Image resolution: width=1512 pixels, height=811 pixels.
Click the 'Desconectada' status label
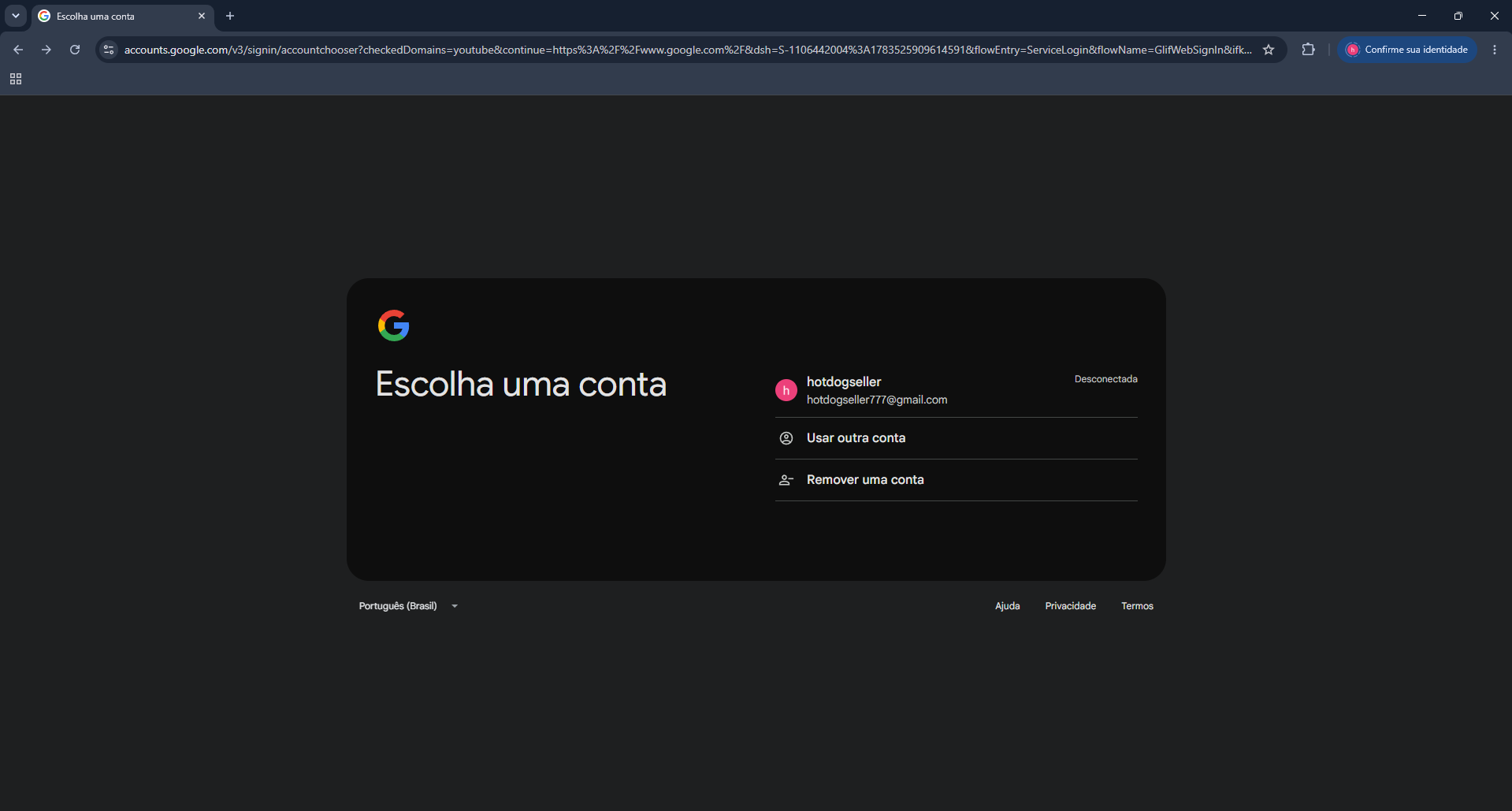[x=1106, y=379]
